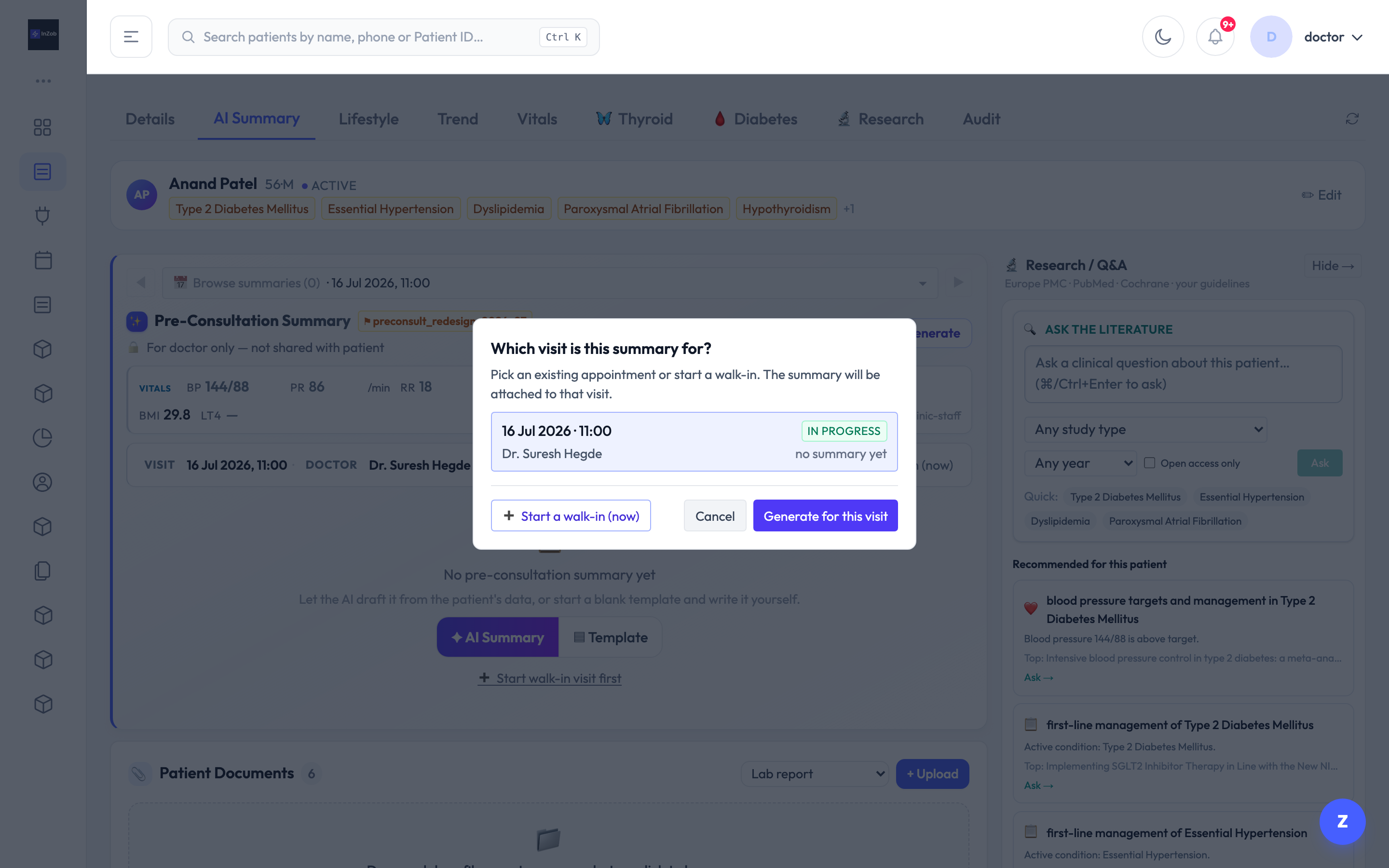Viewport: 1389px width, 868px height.
Task: Click the three-dots icon below the logo
Action: 43,81
